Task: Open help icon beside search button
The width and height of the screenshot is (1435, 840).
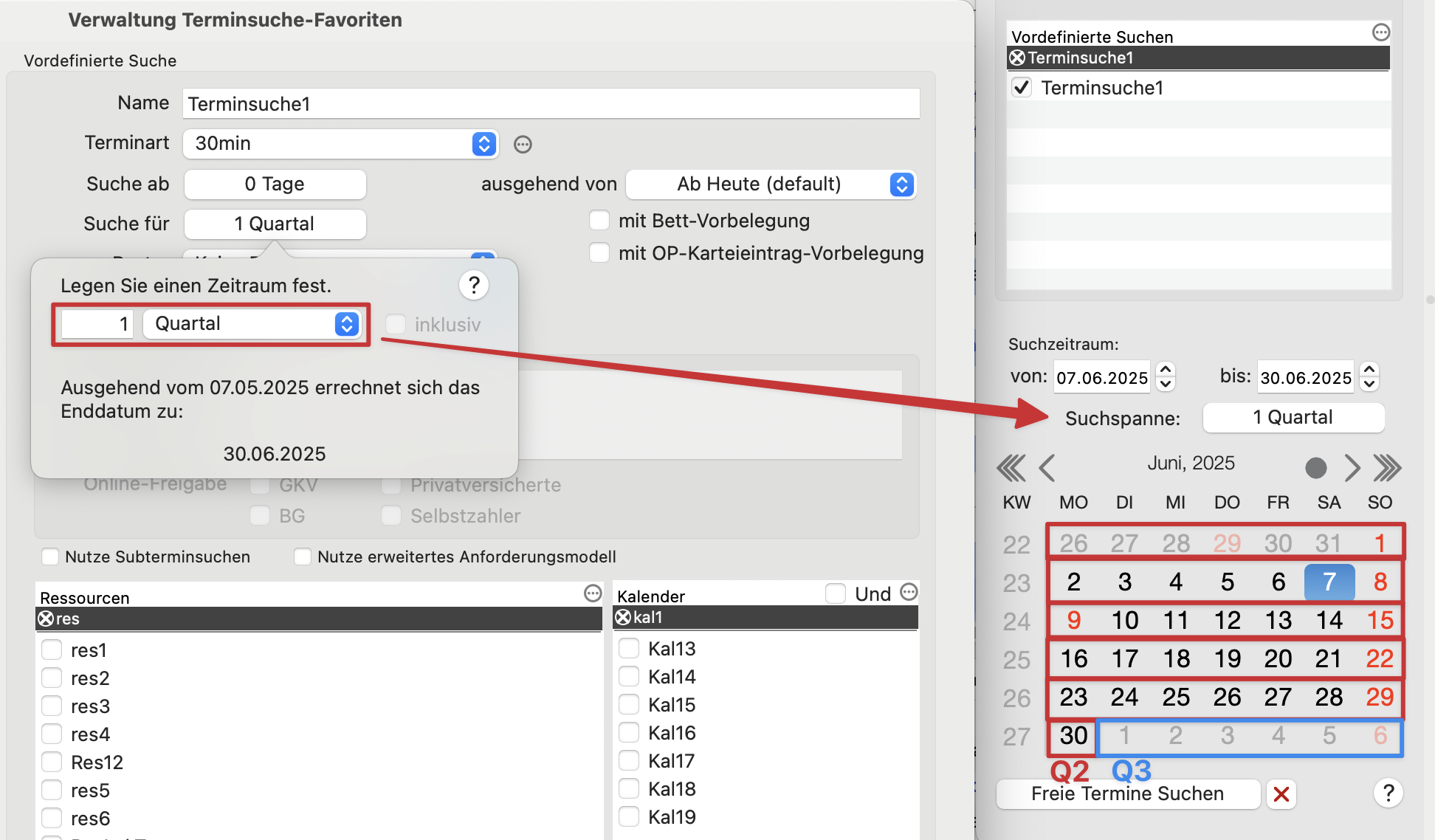Action: 1388,793
